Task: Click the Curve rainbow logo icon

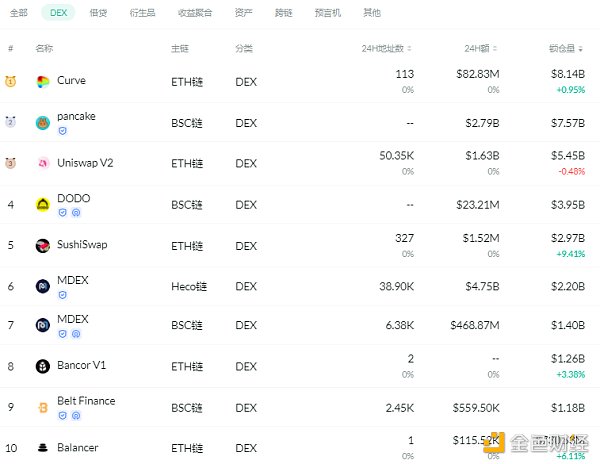Action: 42,81
